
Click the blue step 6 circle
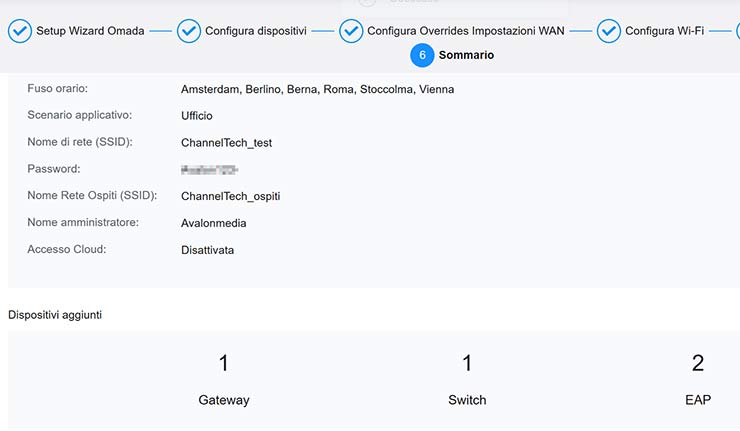[422, 55]
